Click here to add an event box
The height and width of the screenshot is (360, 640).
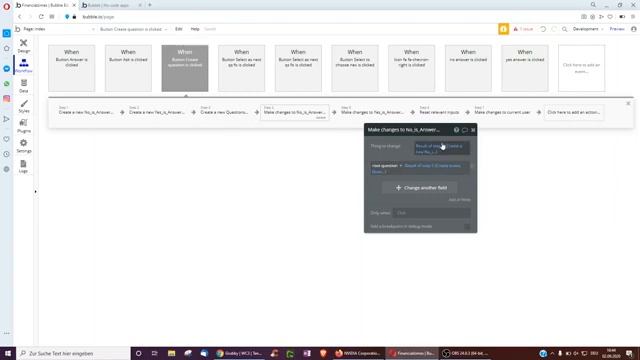coord(582,68)
